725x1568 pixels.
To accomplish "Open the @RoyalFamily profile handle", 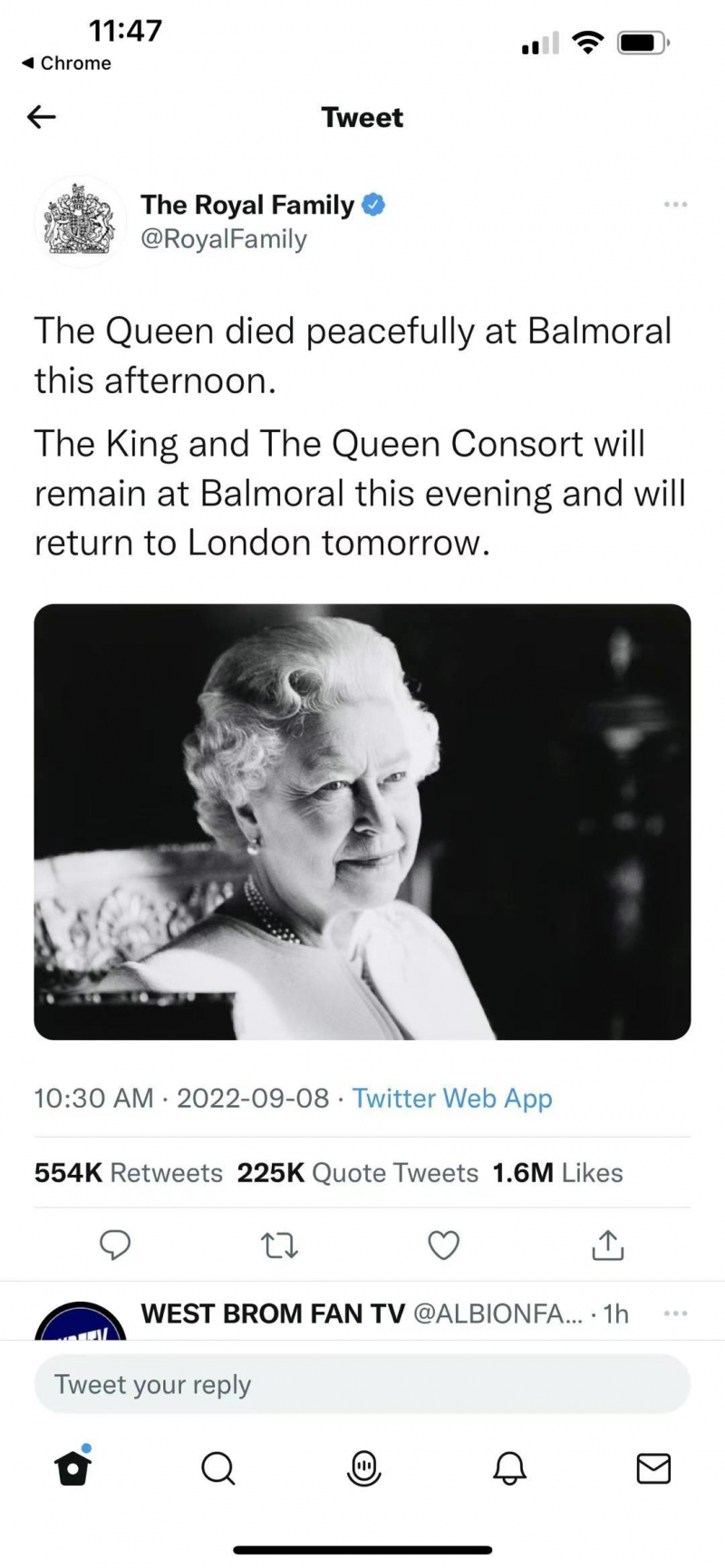I will [x=224, y=239].
